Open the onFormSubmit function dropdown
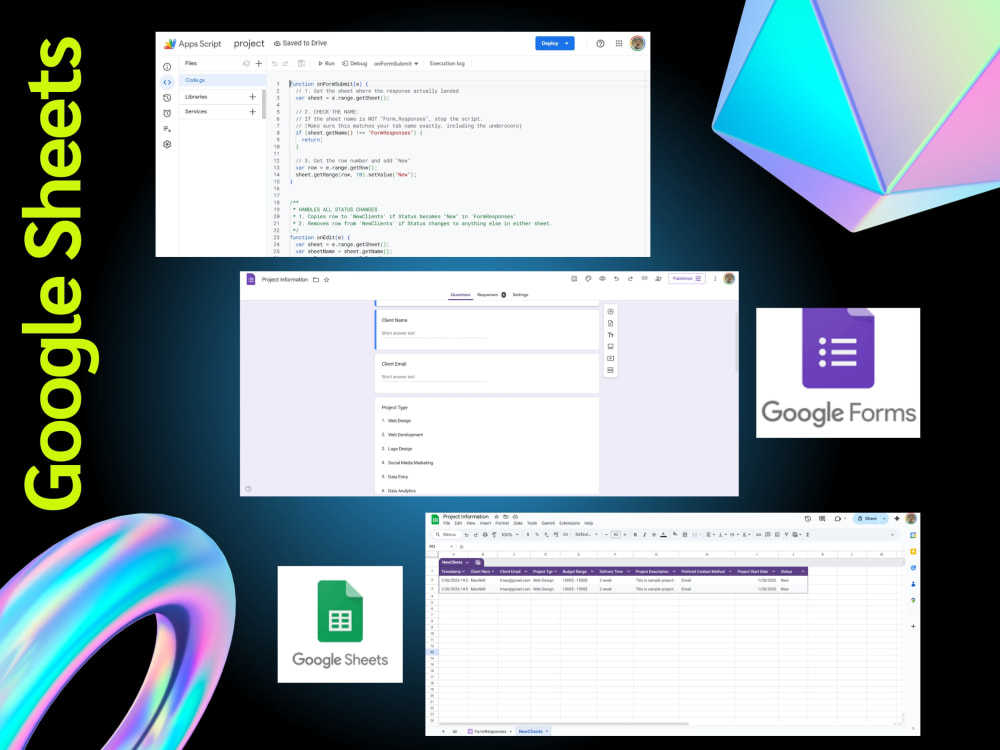The height and width of the screenshot is (750, 1000). click(x=395, y=64)
